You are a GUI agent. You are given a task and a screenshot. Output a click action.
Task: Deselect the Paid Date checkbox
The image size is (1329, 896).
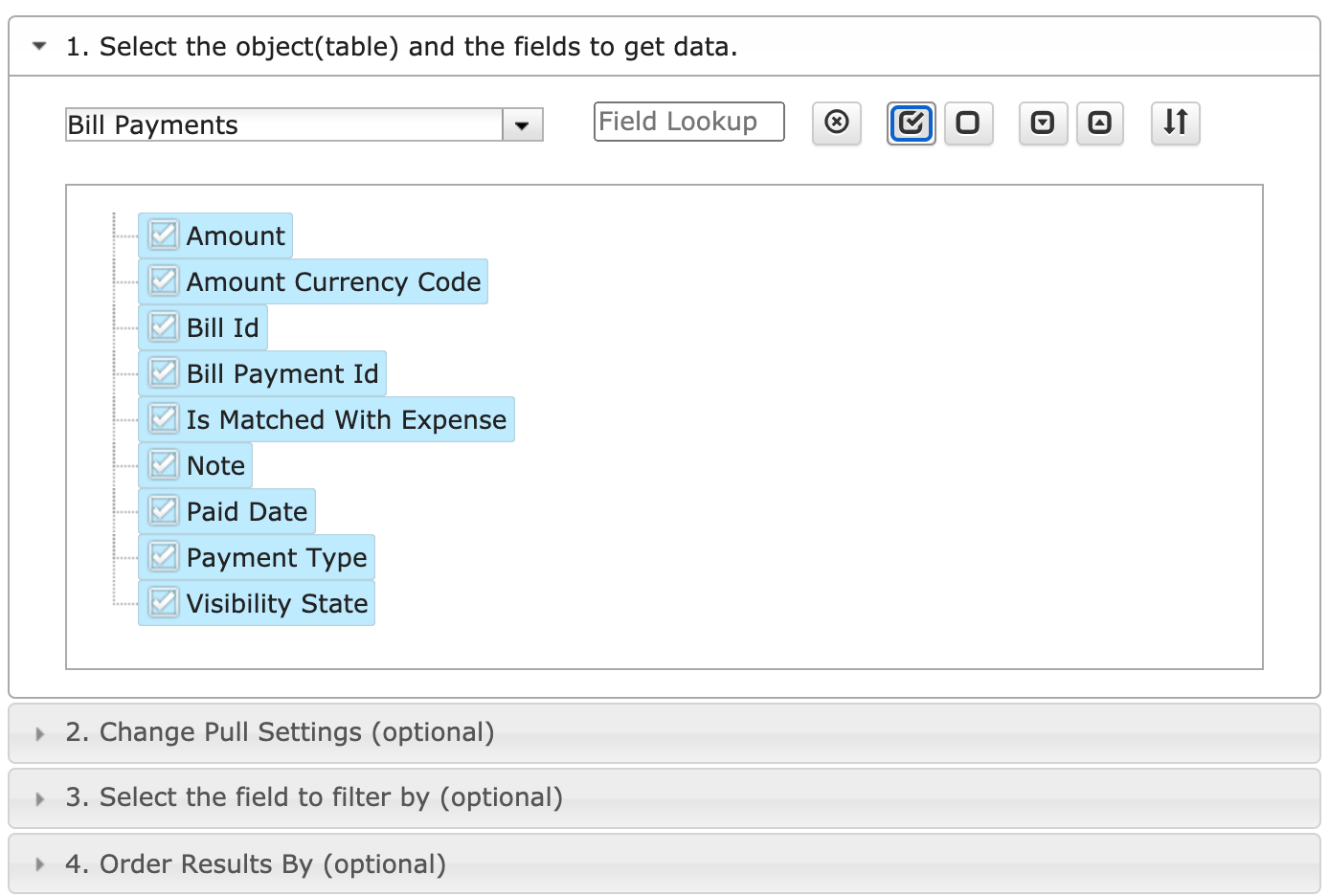(x=164, y=510)
